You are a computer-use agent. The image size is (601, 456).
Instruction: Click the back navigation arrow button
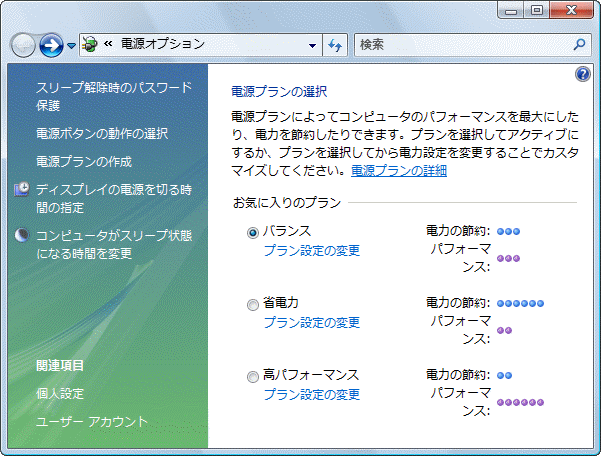23,45
